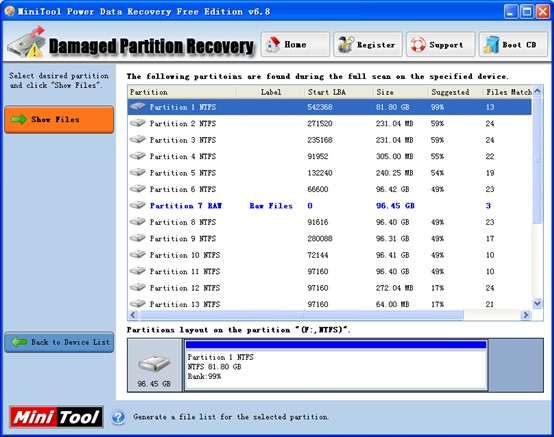Select the row 'Partition 10 NTFS'

click(x=330, y=255)
